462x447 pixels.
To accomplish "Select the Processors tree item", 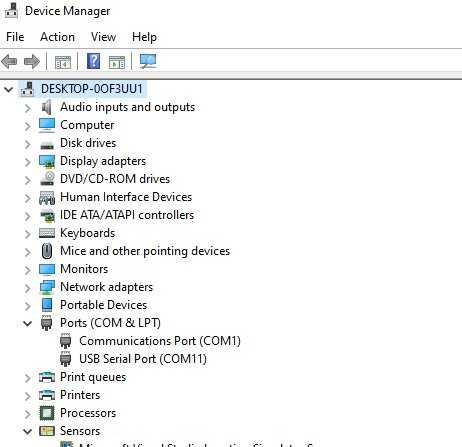I will coord(88,413).
